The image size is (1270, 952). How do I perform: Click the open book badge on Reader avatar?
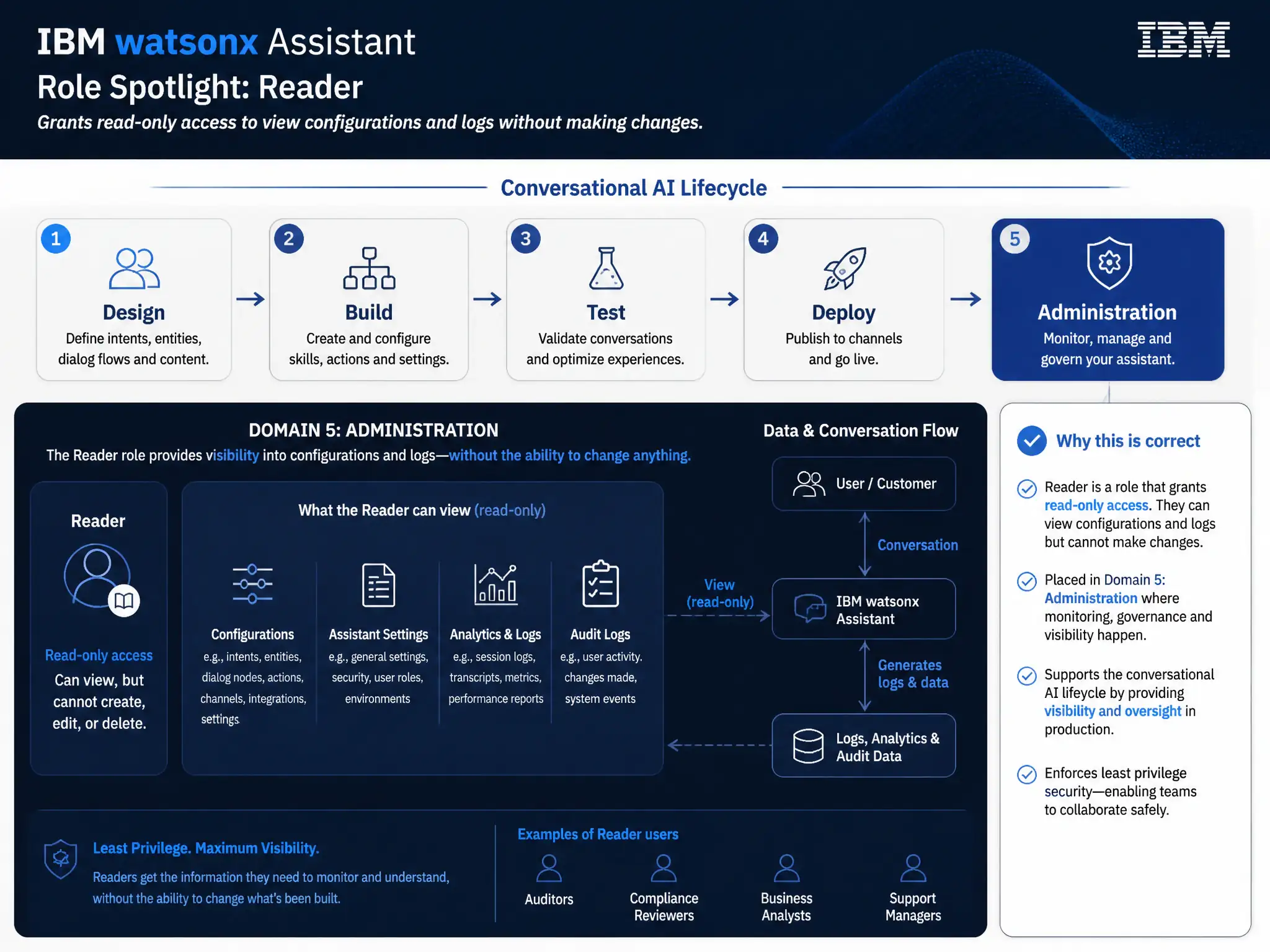click(124, 601)
